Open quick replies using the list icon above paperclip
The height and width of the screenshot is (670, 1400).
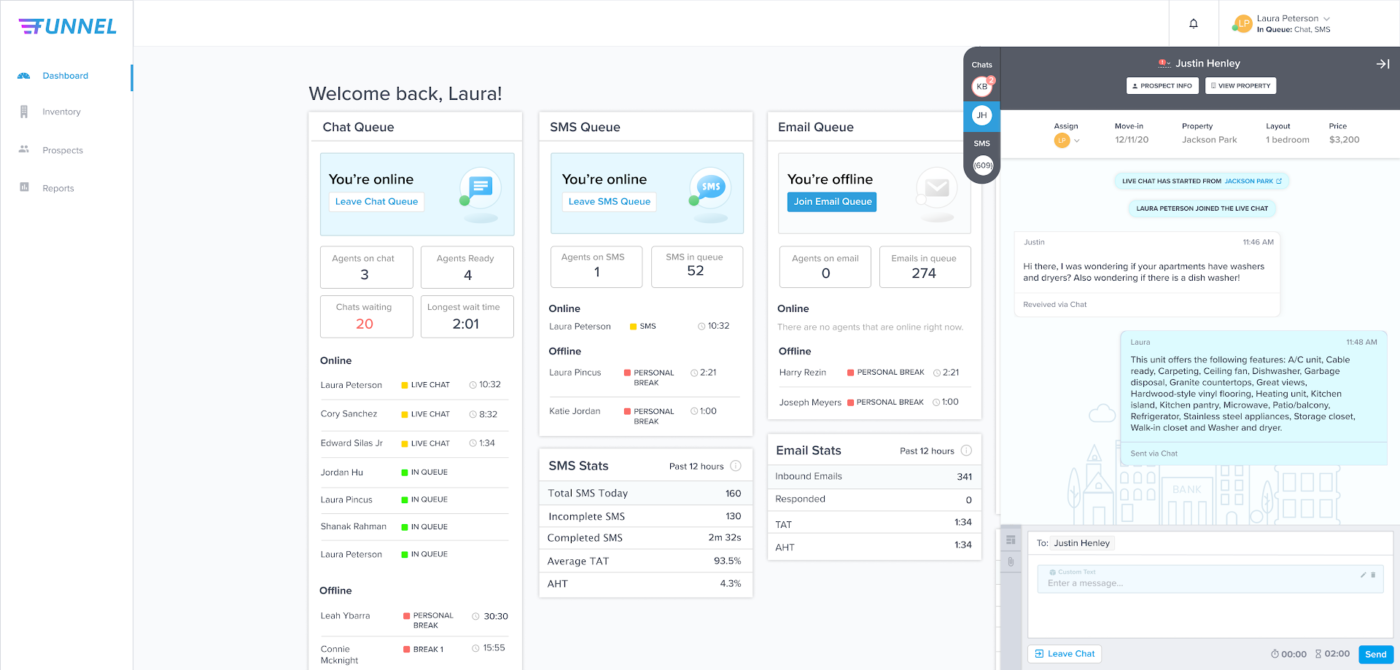coord(1011,540)
